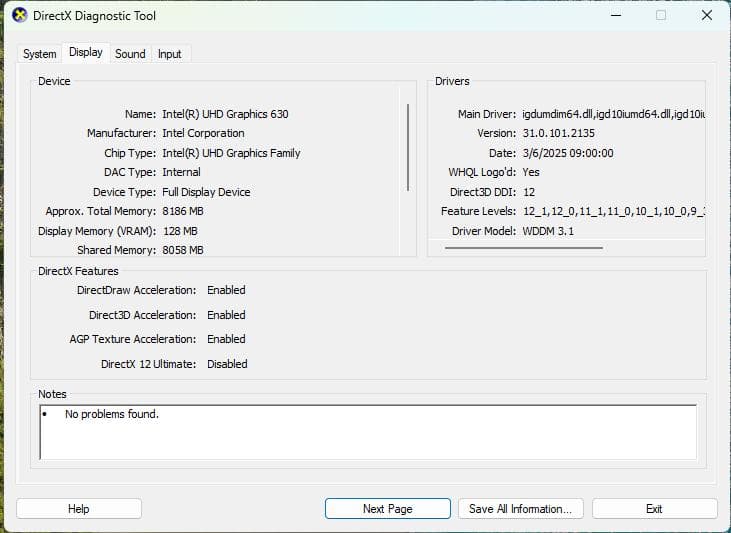Click the 'No problems found.' note

tap(112, 414)
